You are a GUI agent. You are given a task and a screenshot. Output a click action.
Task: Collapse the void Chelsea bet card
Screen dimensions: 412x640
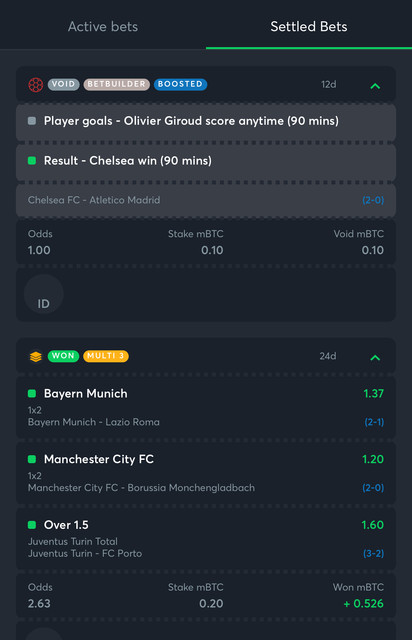click(375, 86)
